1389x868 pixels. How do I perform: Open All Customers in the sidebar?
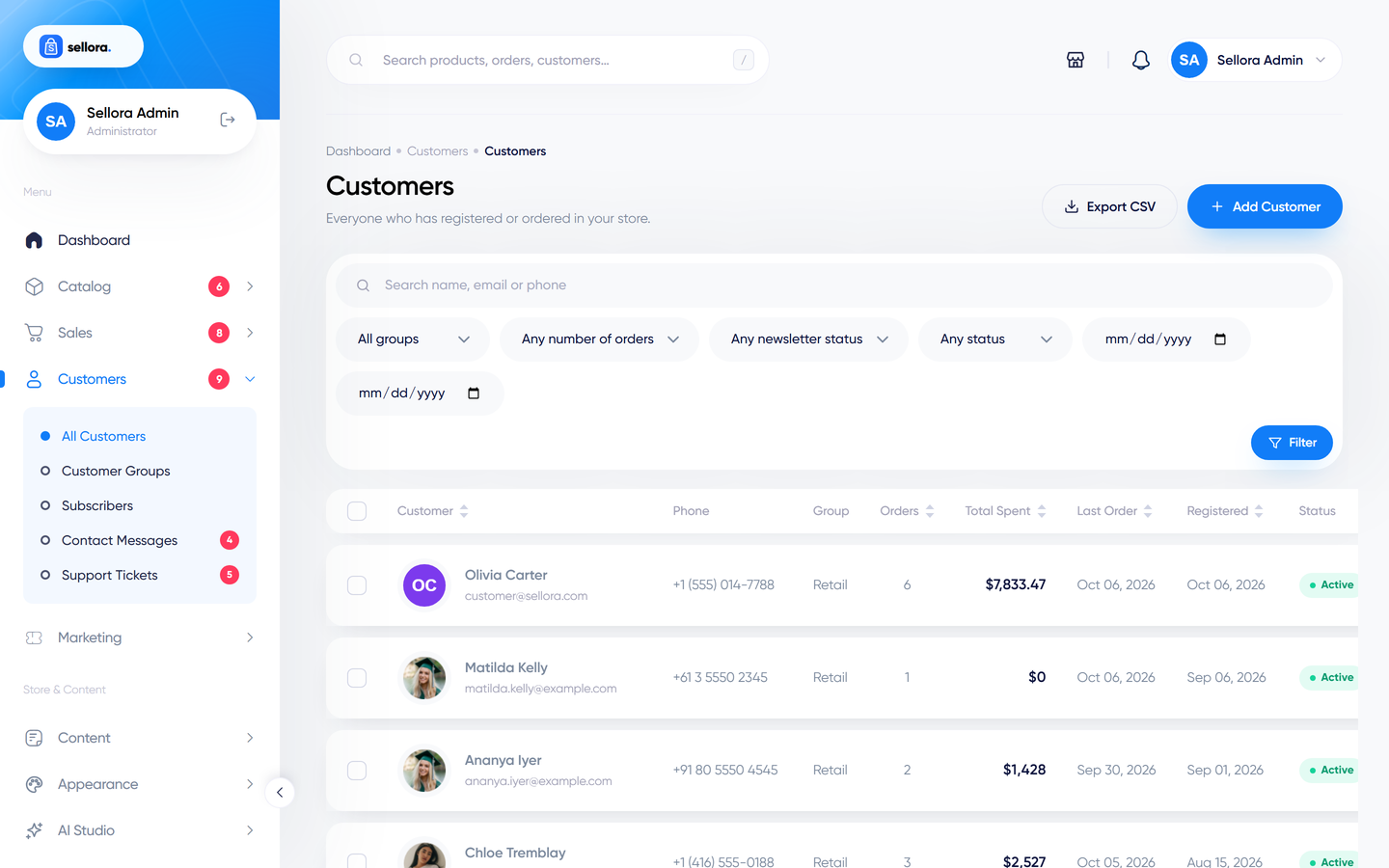tap(103, 436)
